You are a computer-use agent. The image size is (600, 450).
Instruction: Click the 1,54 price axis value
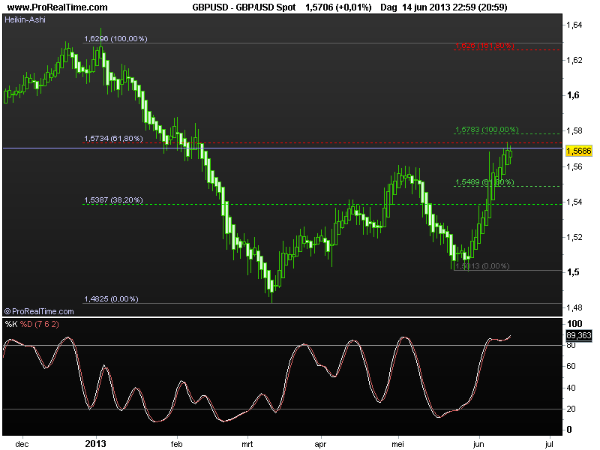coord(574,202)
